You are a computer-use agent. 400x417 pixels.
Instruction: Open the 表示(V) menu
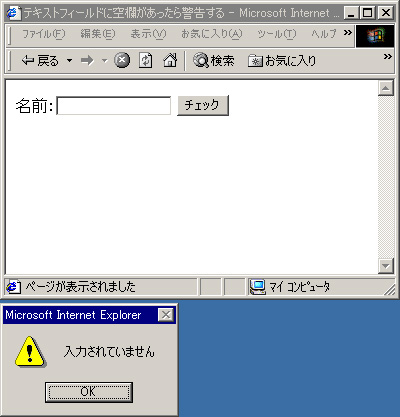click(x=148, y=34)
